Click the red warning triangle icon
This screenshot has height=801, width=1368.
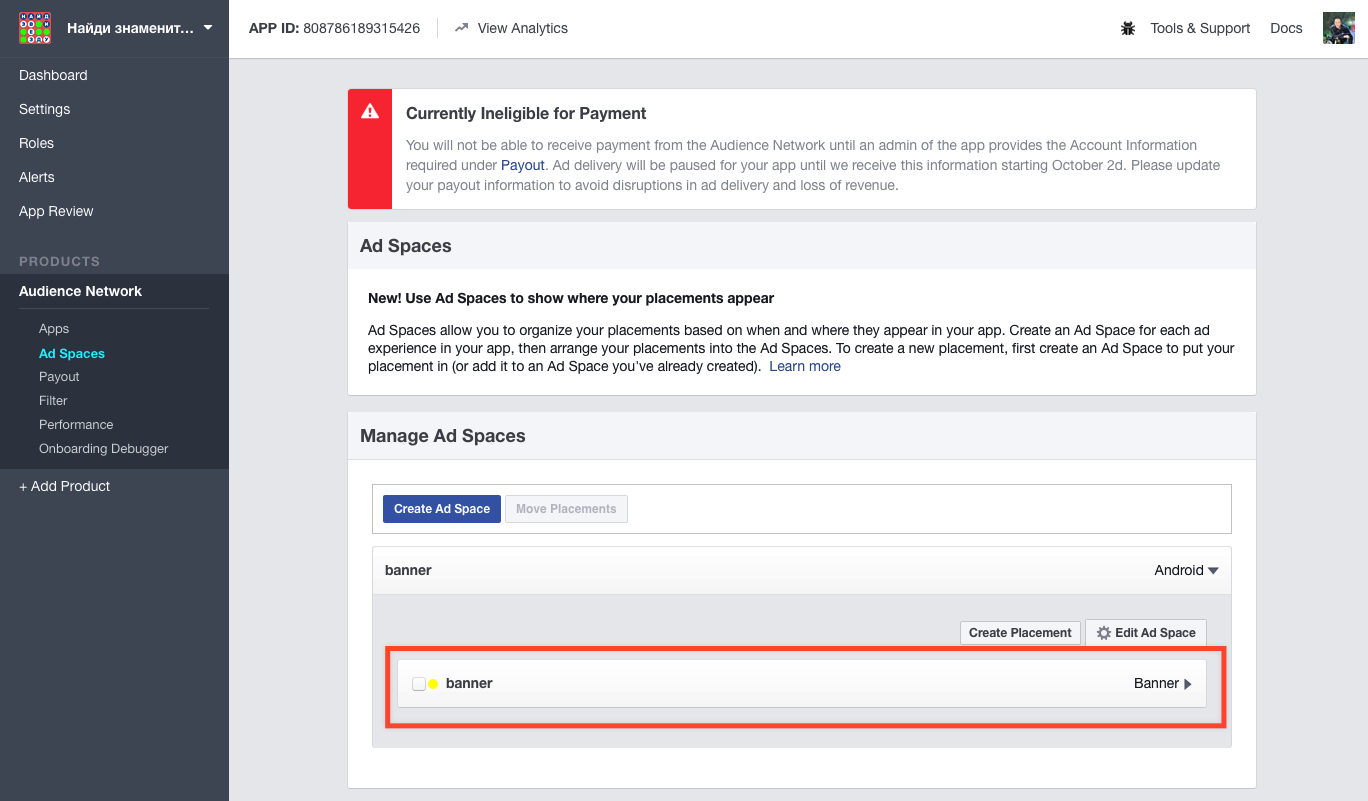pyautogui.click(x=370, y=111)
